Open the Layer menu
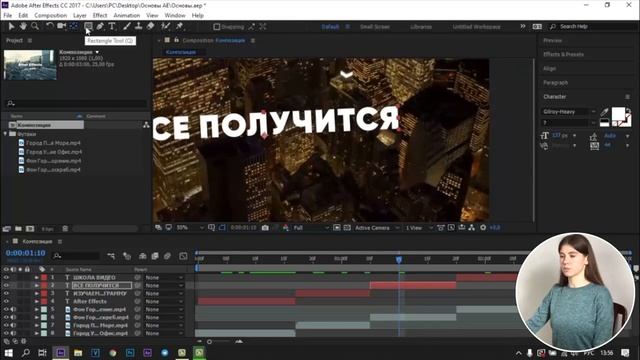 tap(80, 16)
